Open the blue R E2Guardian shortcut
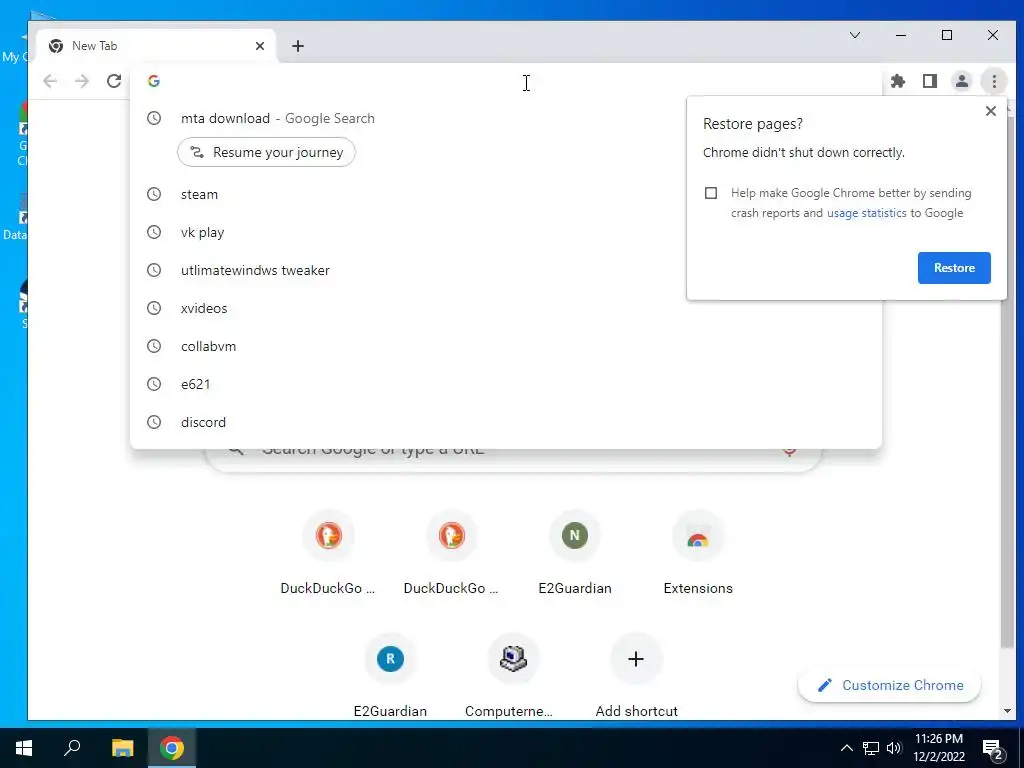The height and width of the screenshot is (768, 1024). pos(390,677)
